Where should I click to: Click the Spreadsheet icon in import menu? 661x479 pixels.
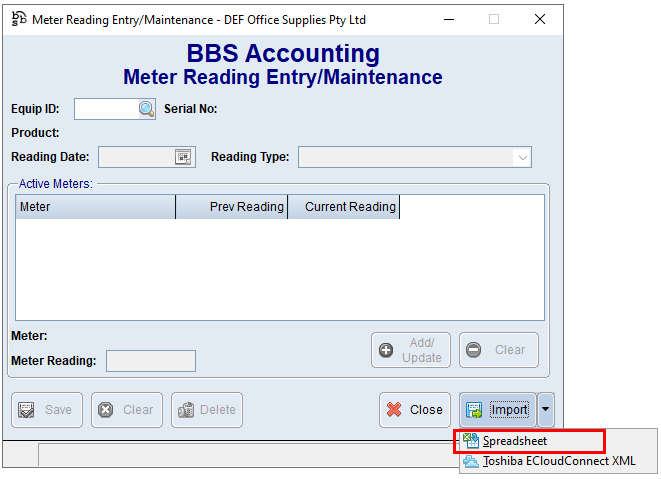click(471, 441)
